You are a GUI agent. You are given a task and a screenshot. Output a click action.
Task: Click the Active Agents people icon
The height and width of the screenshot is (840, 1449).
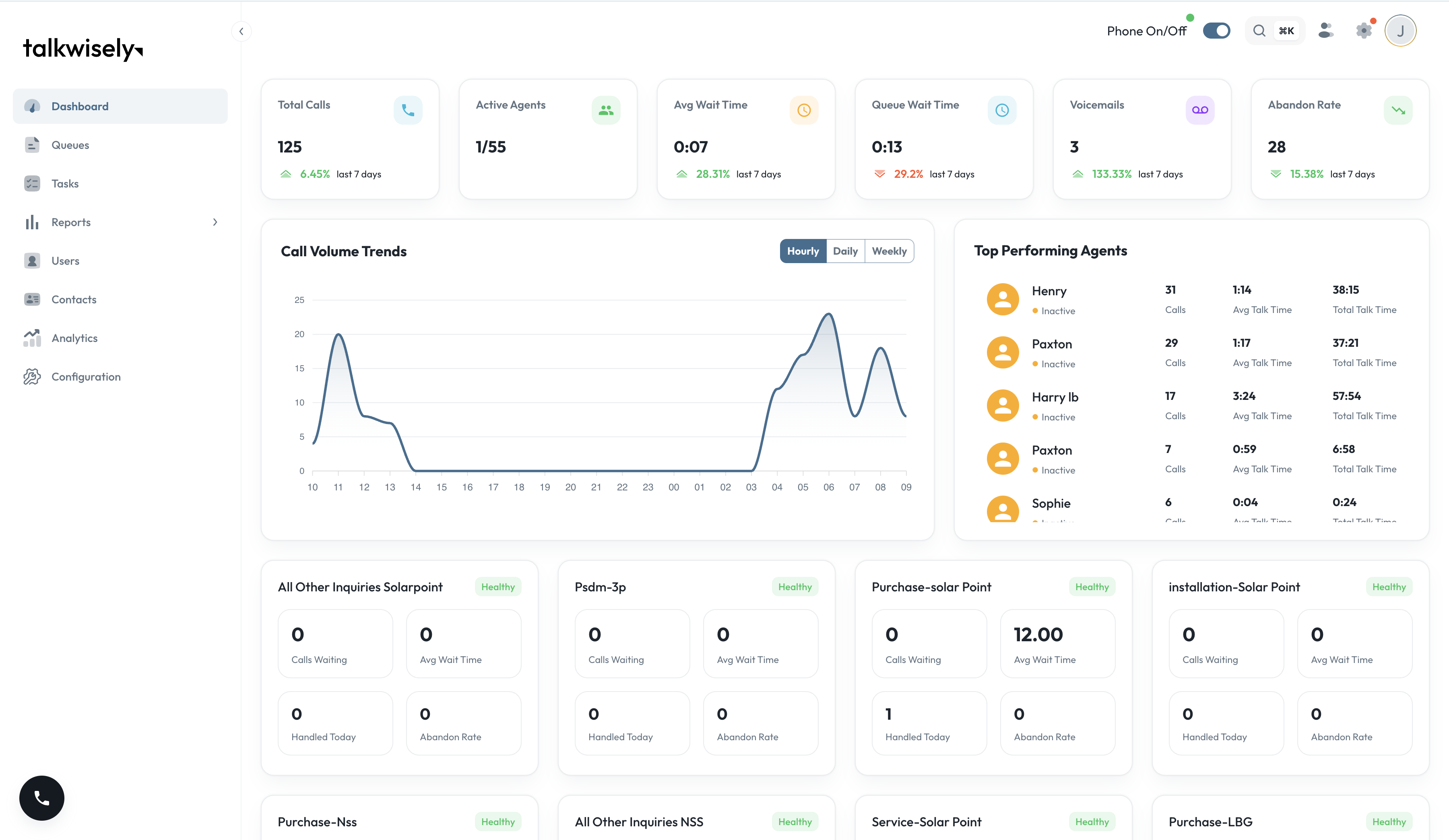pyautogui.click(x=605, y=110)
